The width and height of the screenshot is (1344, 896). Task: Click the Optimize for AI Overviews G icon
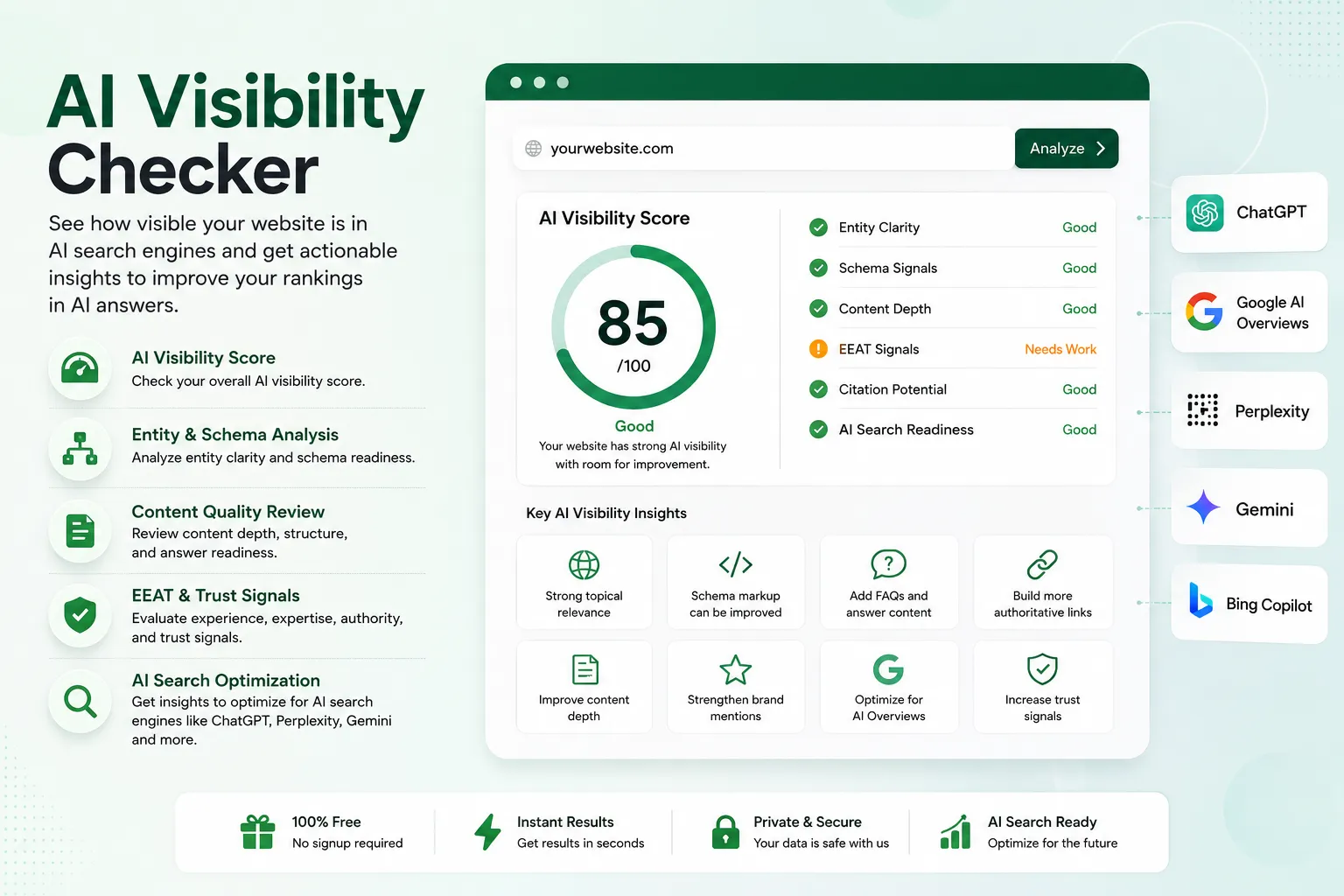(x=888, y=669)
